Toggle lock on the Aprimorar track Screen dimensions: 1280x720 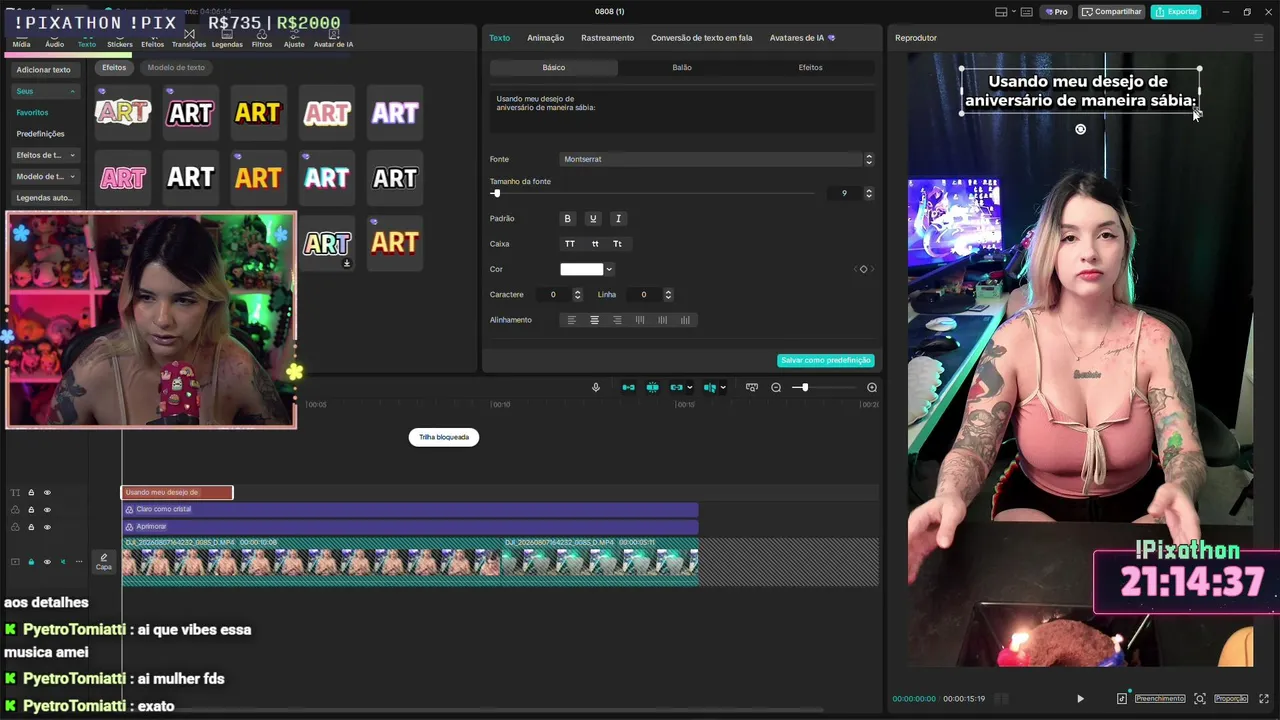tap(31, 527)
